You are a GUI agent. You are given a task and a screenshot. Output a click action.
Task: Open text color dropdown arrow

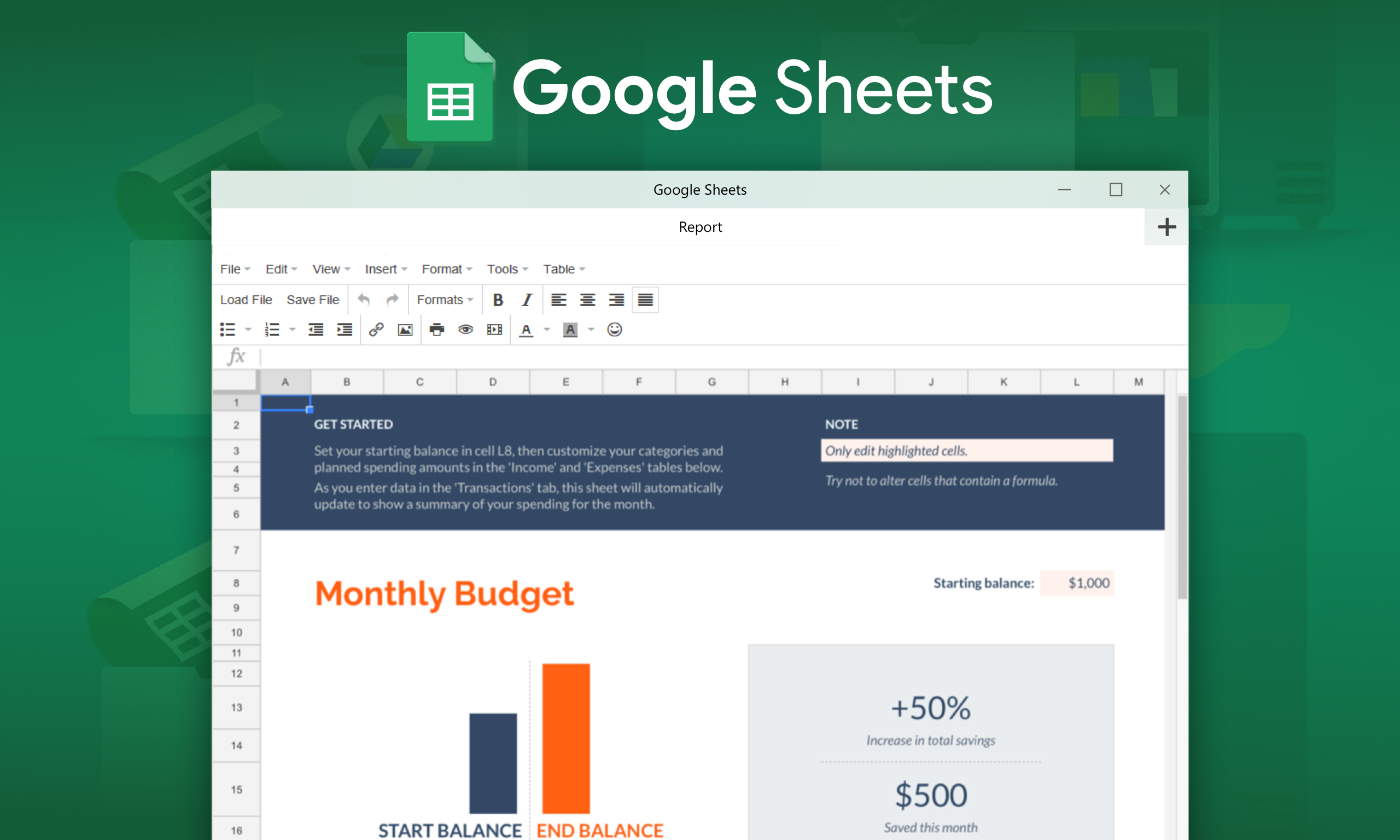coord(547,329)
